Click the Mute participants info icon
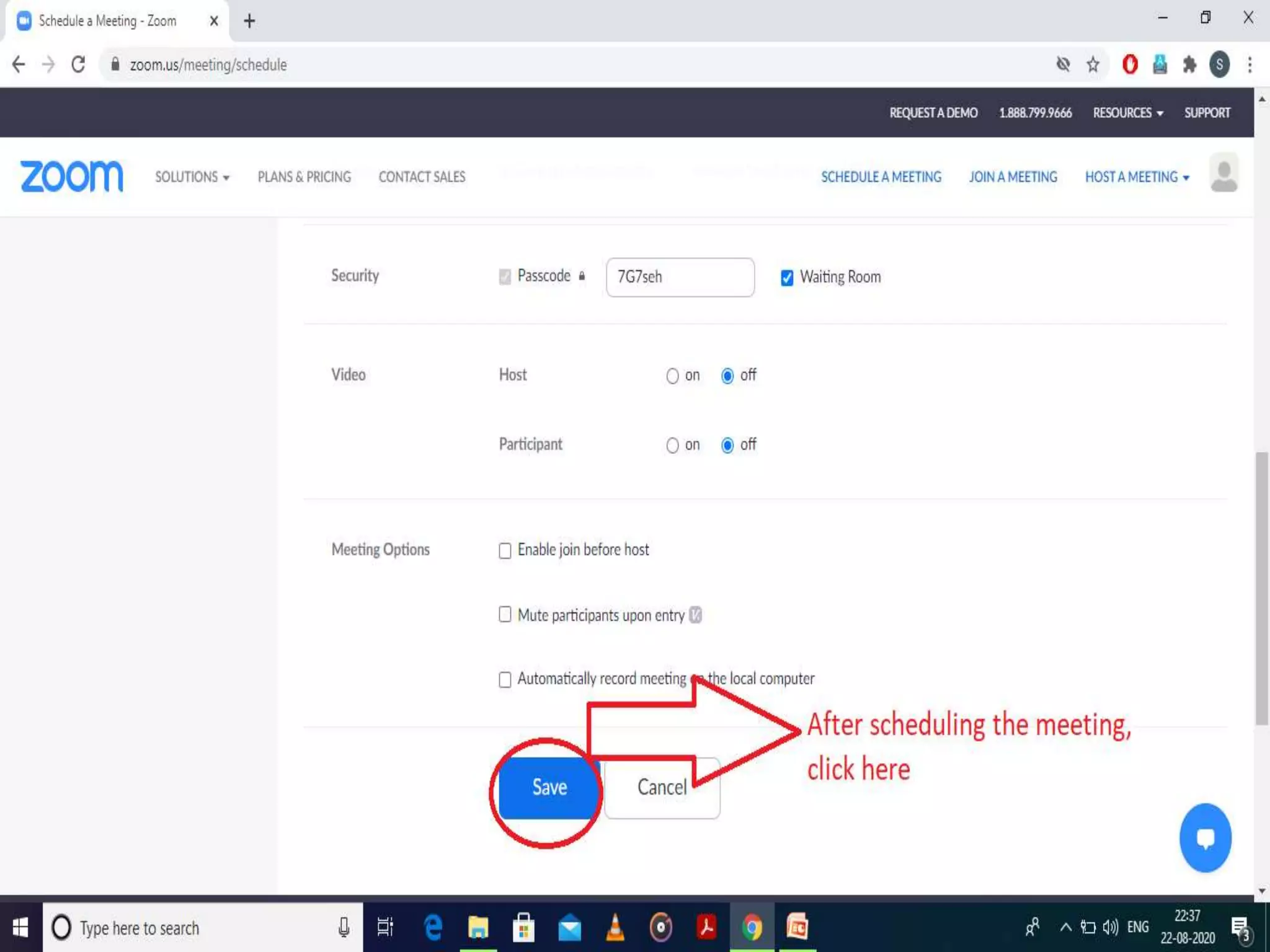1270x952 pixels. pyautogui.click(x=695, y=615)
